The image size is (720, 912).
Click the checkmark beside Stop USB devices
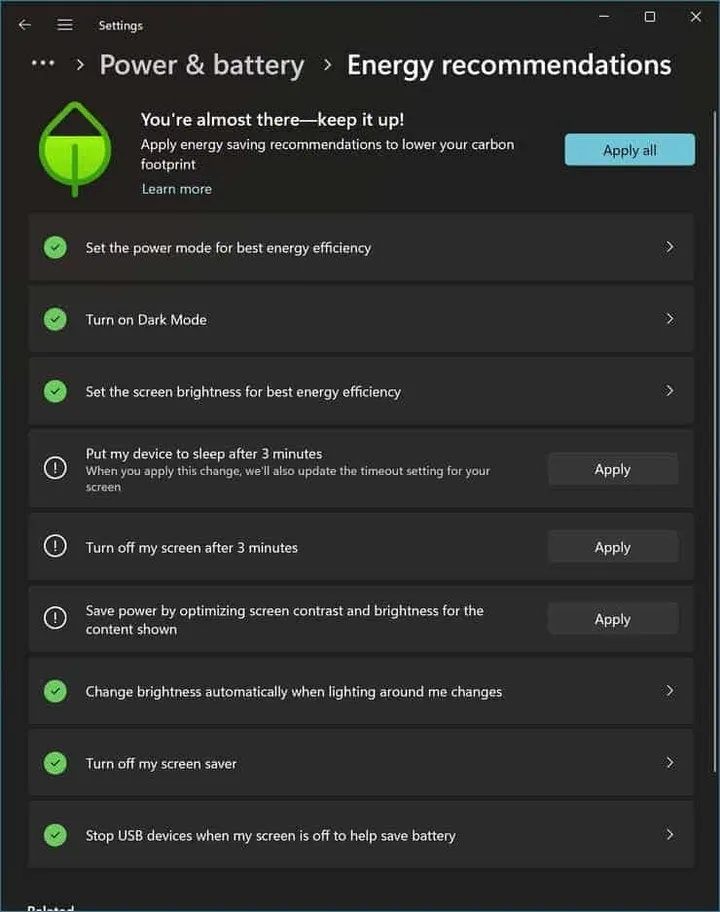click(x=55, y=834)
